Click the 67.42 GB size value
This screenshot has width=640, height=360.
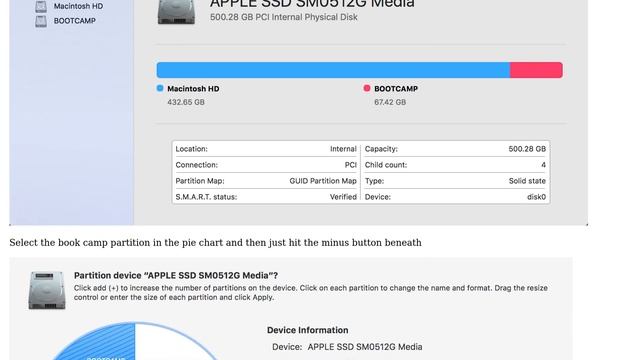point(390,102)
